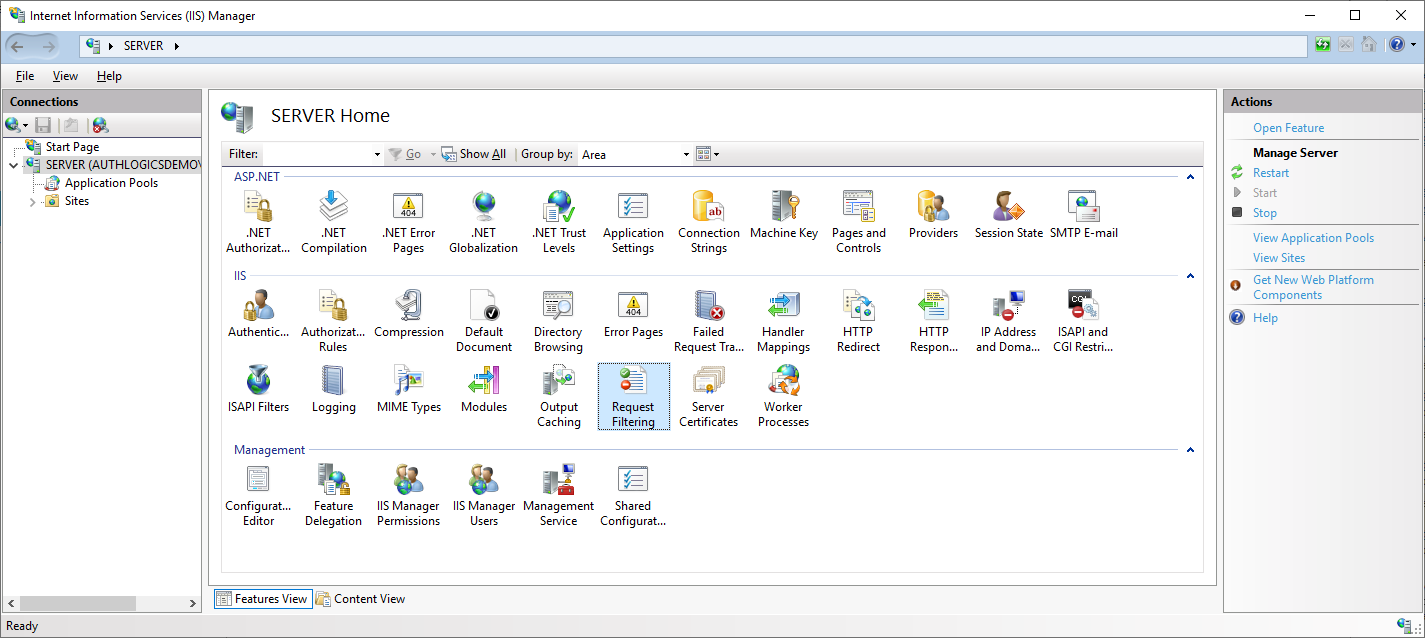The height and width of the screenshot is (638, 1425).
Task: Expand the Sites tree node
Action: [32, 201]
